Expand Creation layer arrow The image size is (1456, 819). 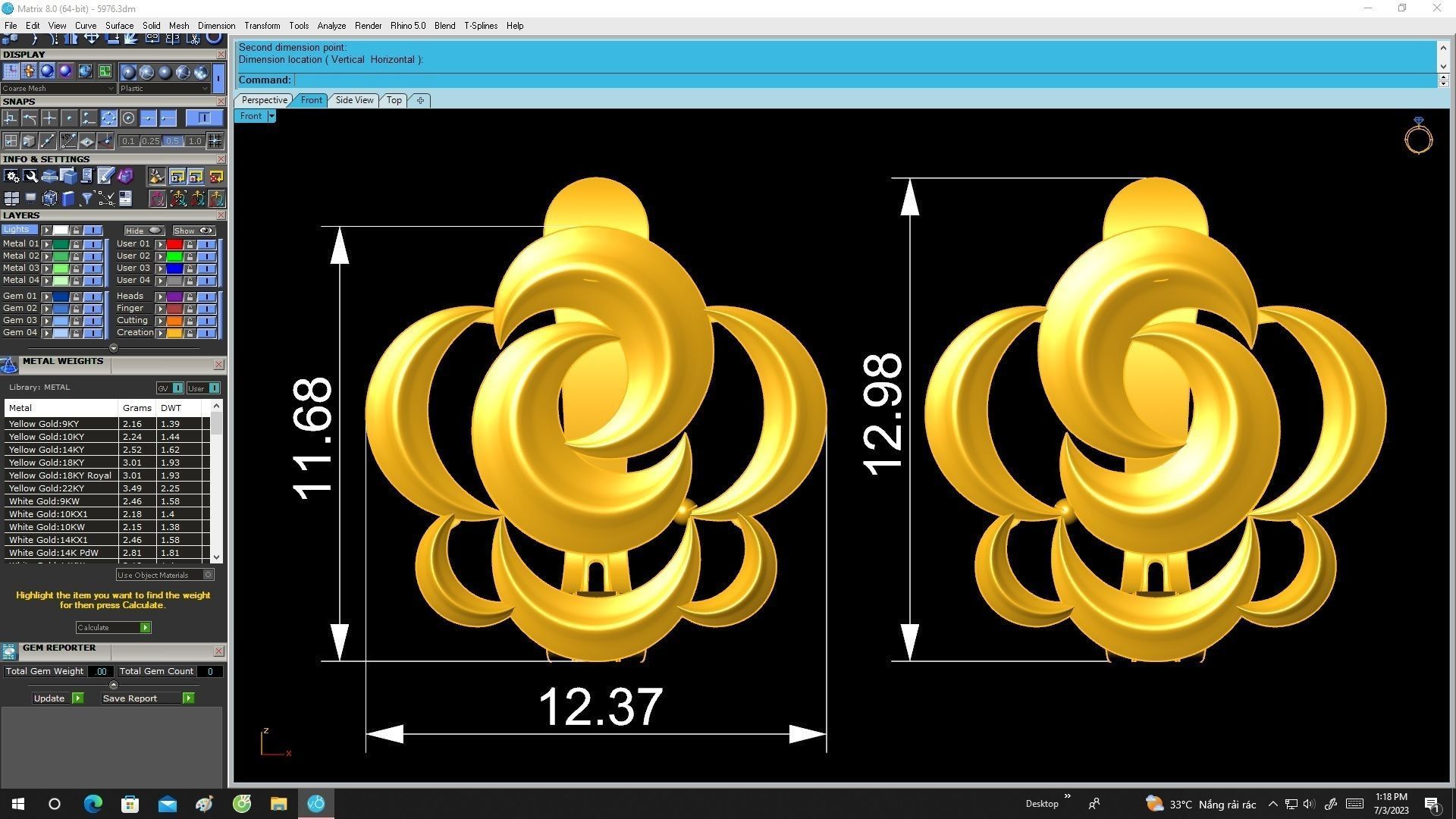pos(160,333)
